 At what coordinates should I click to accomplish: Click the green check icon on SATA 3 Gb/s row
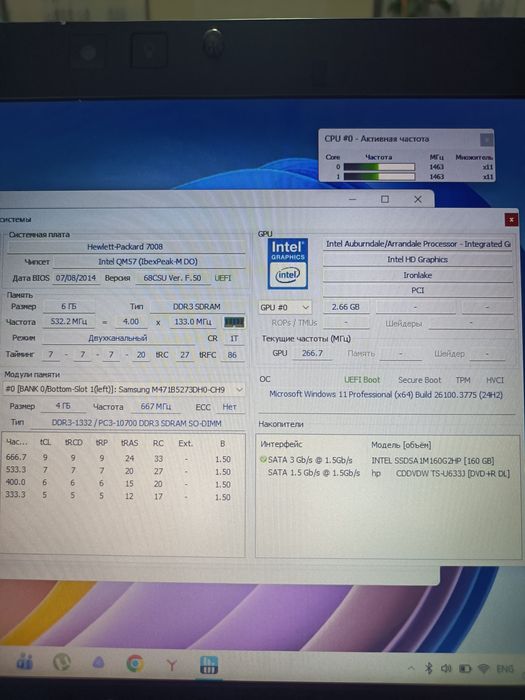click(x=263, y=459)
